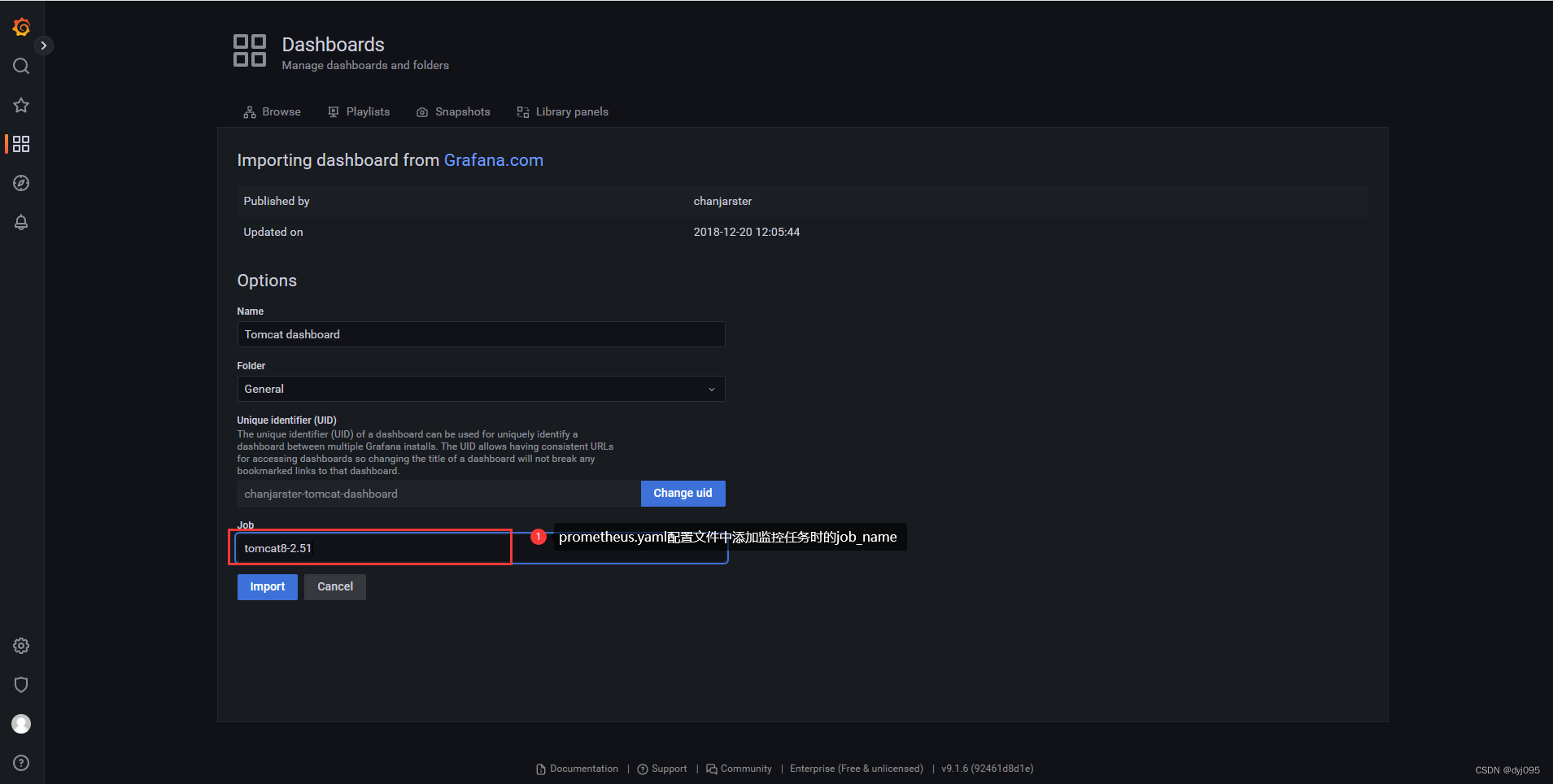The width and height of the screenshot is (1553, 784).
Task: Open Explore via the compass icon
Action: pyautogui.click(x=20, y=183)
